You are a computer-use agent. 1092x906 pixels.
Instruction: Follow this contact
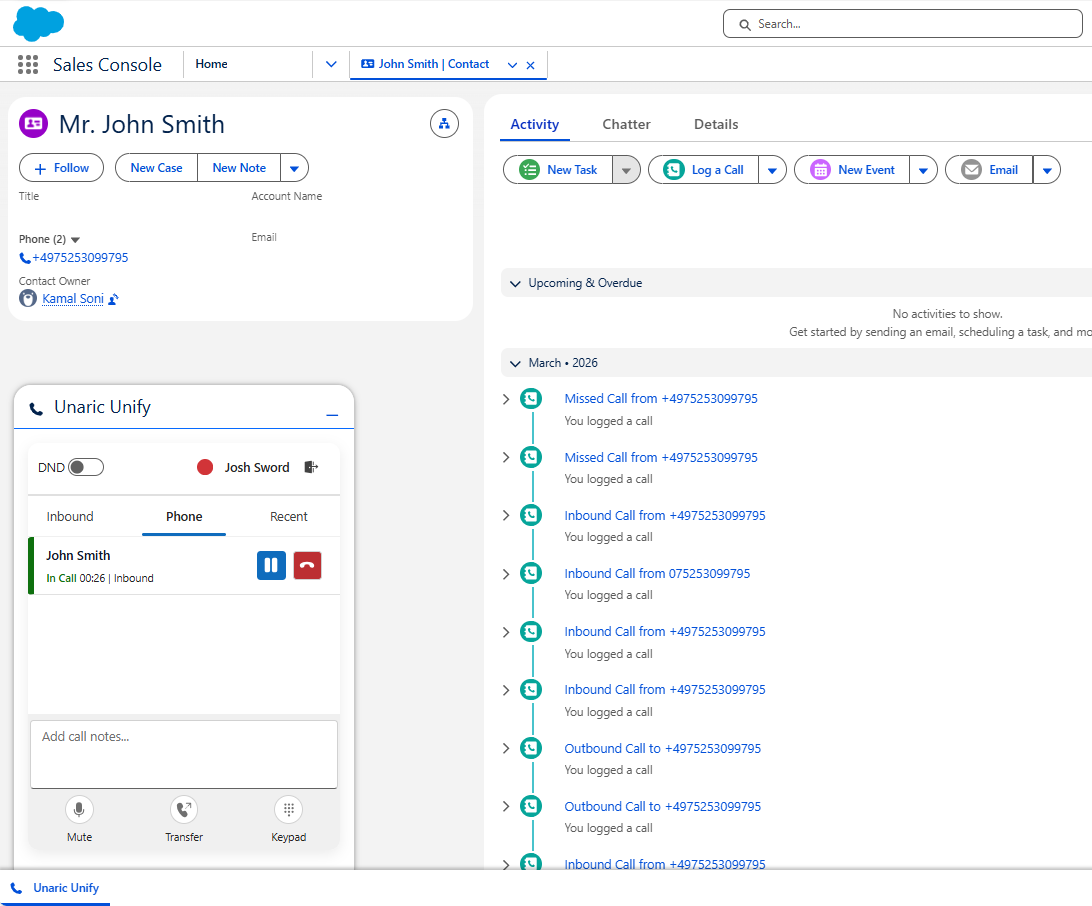61,168
